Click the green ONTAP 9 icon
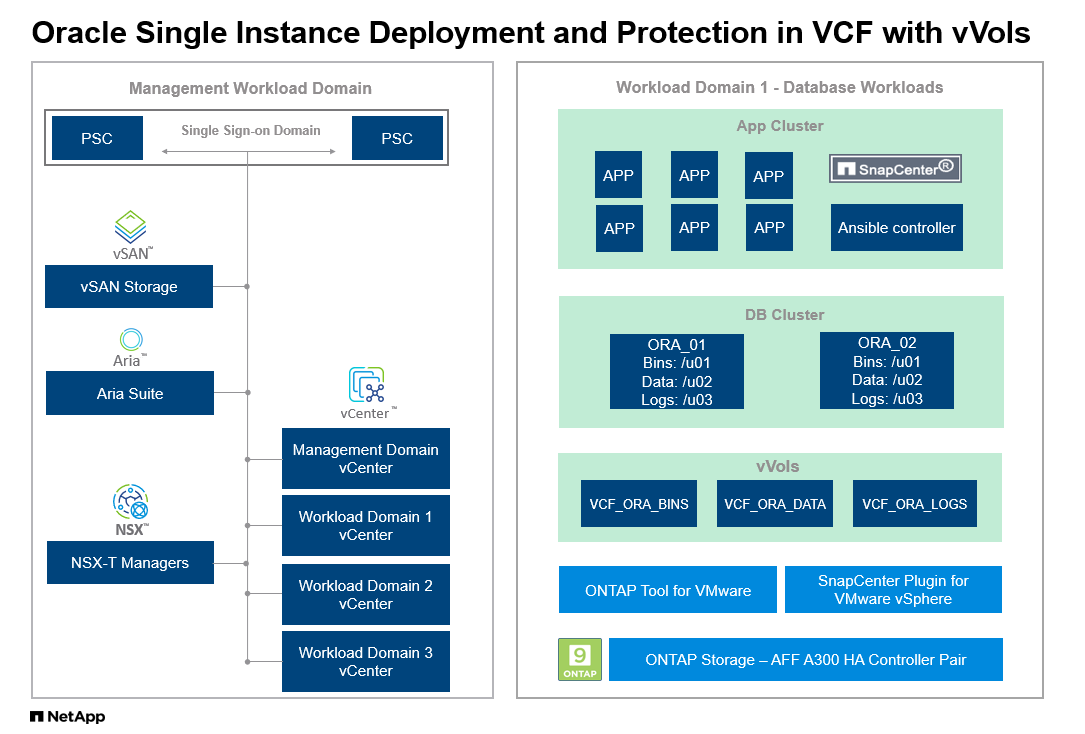This screenshot has height=734, width=1085. point(580,659)
